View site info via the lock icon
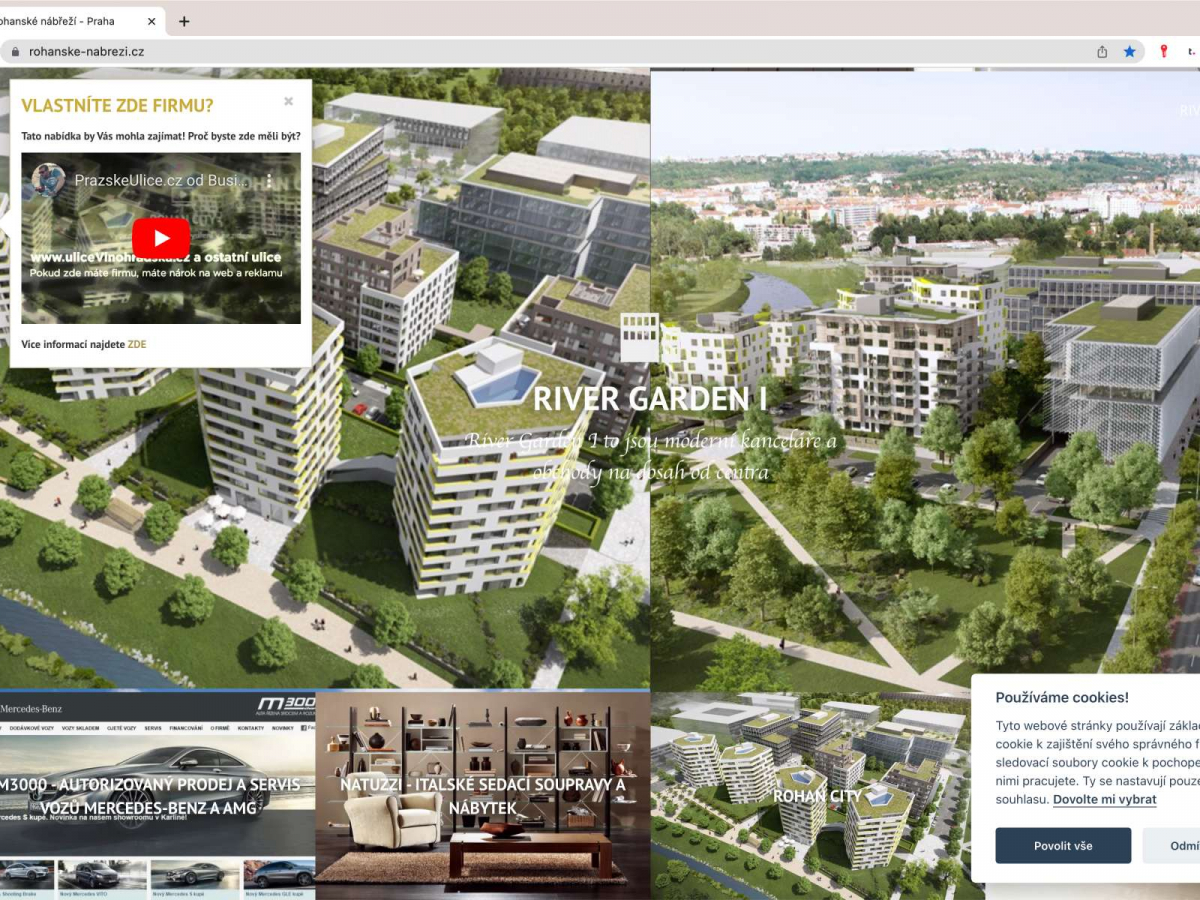 pos(14,51)
